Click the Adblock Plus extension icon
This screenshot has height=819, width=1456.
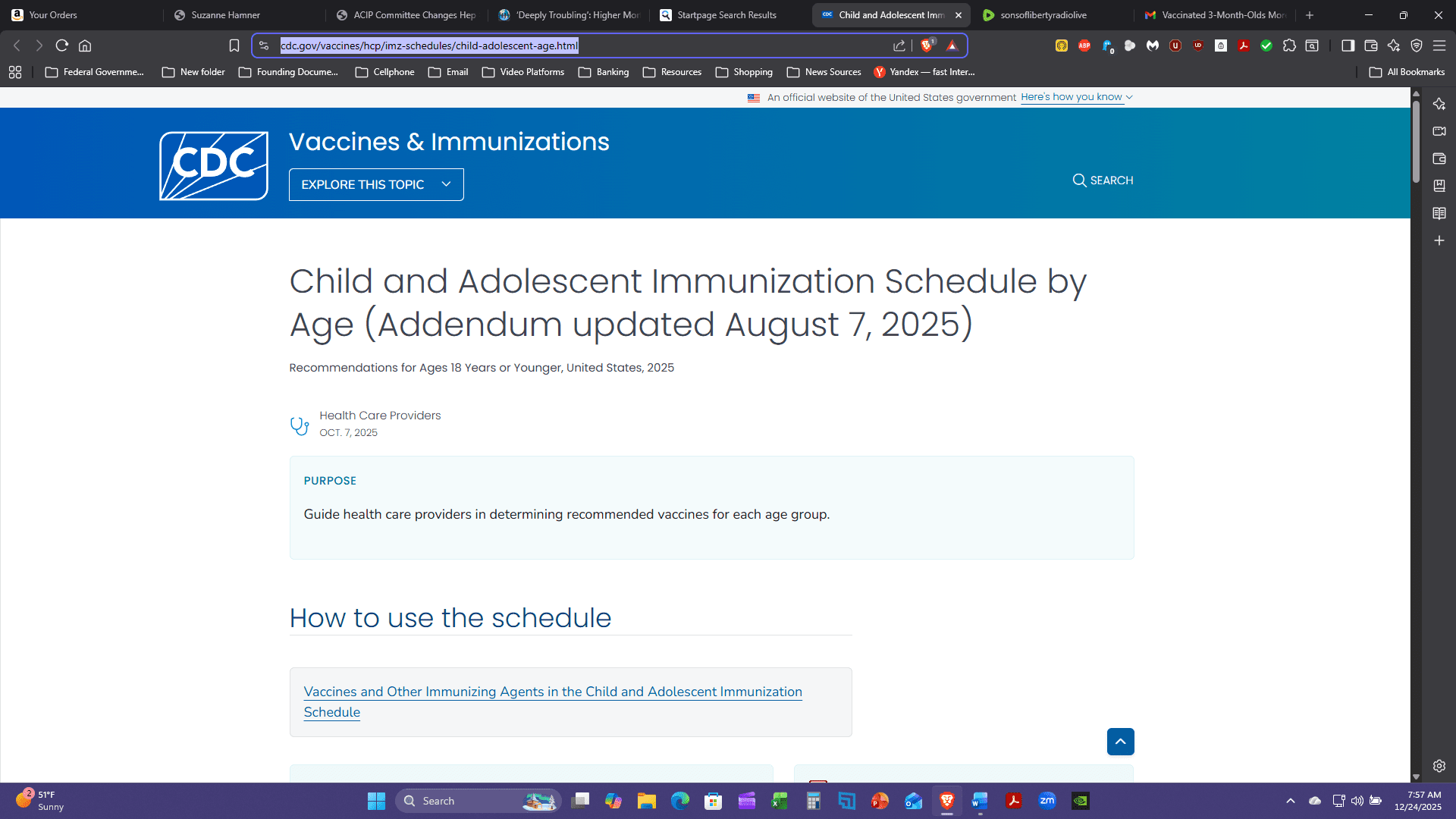[x=1084, y=45]
